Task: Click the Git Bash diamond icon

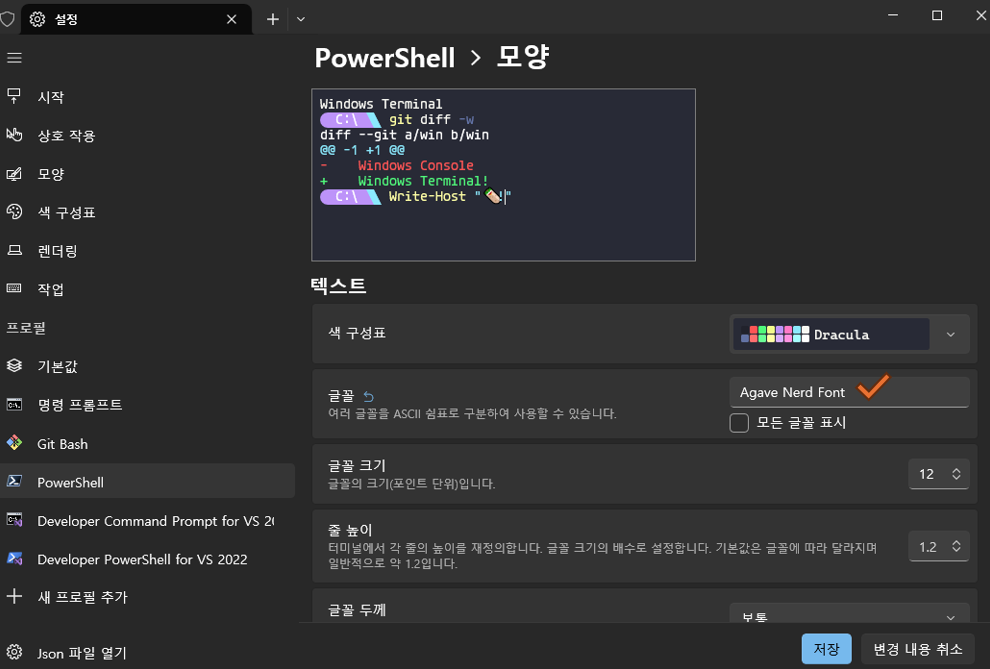Action: [14, 443]
